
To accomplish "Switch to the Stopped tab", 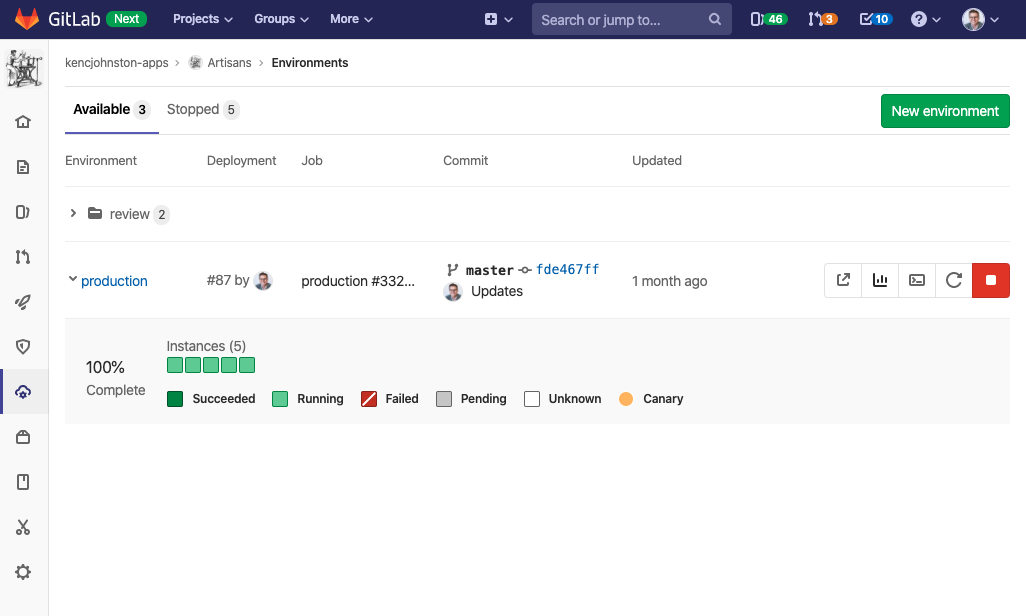I will click(x=203, y=109).
